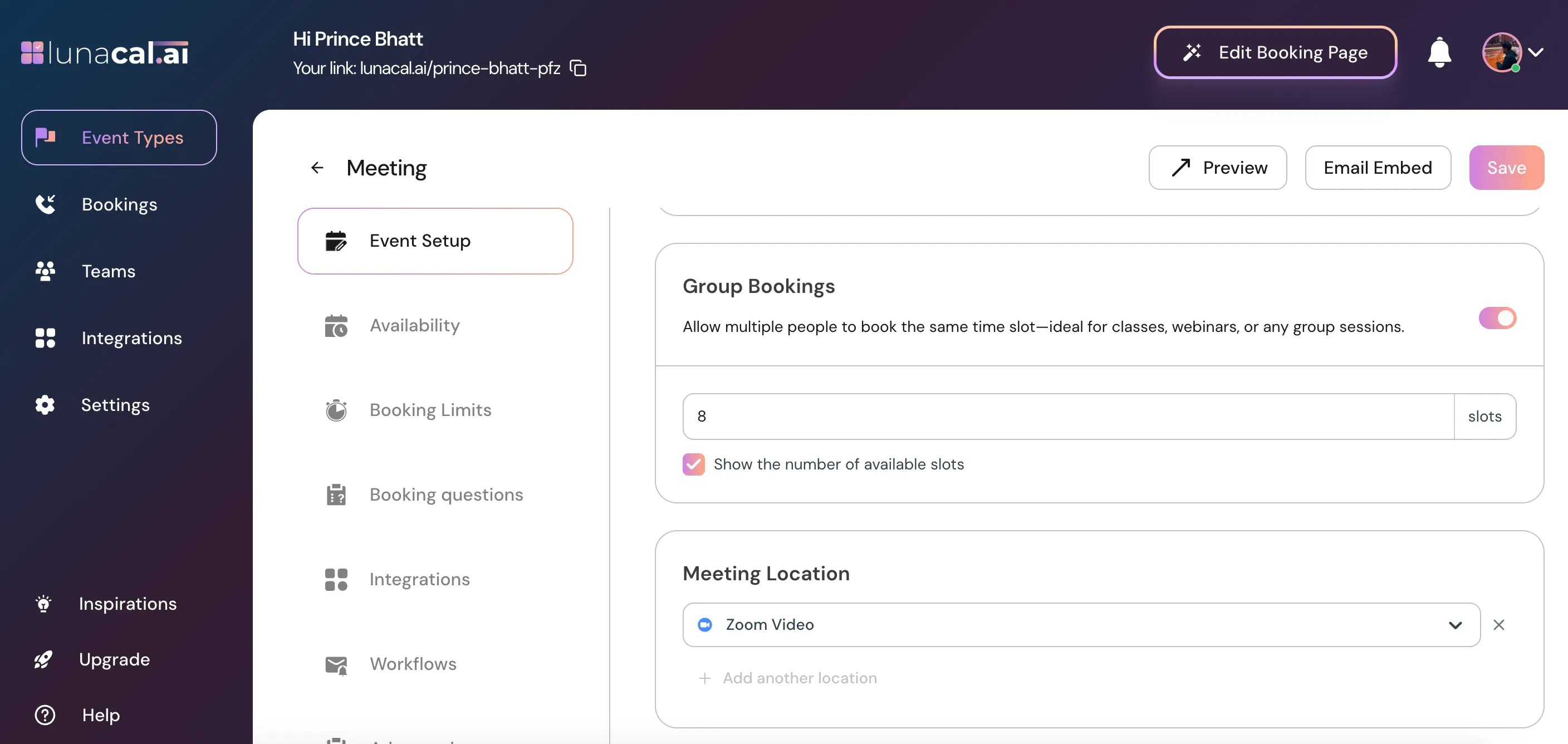
Task: Open the notifications bell
Action: (1439, 52)
